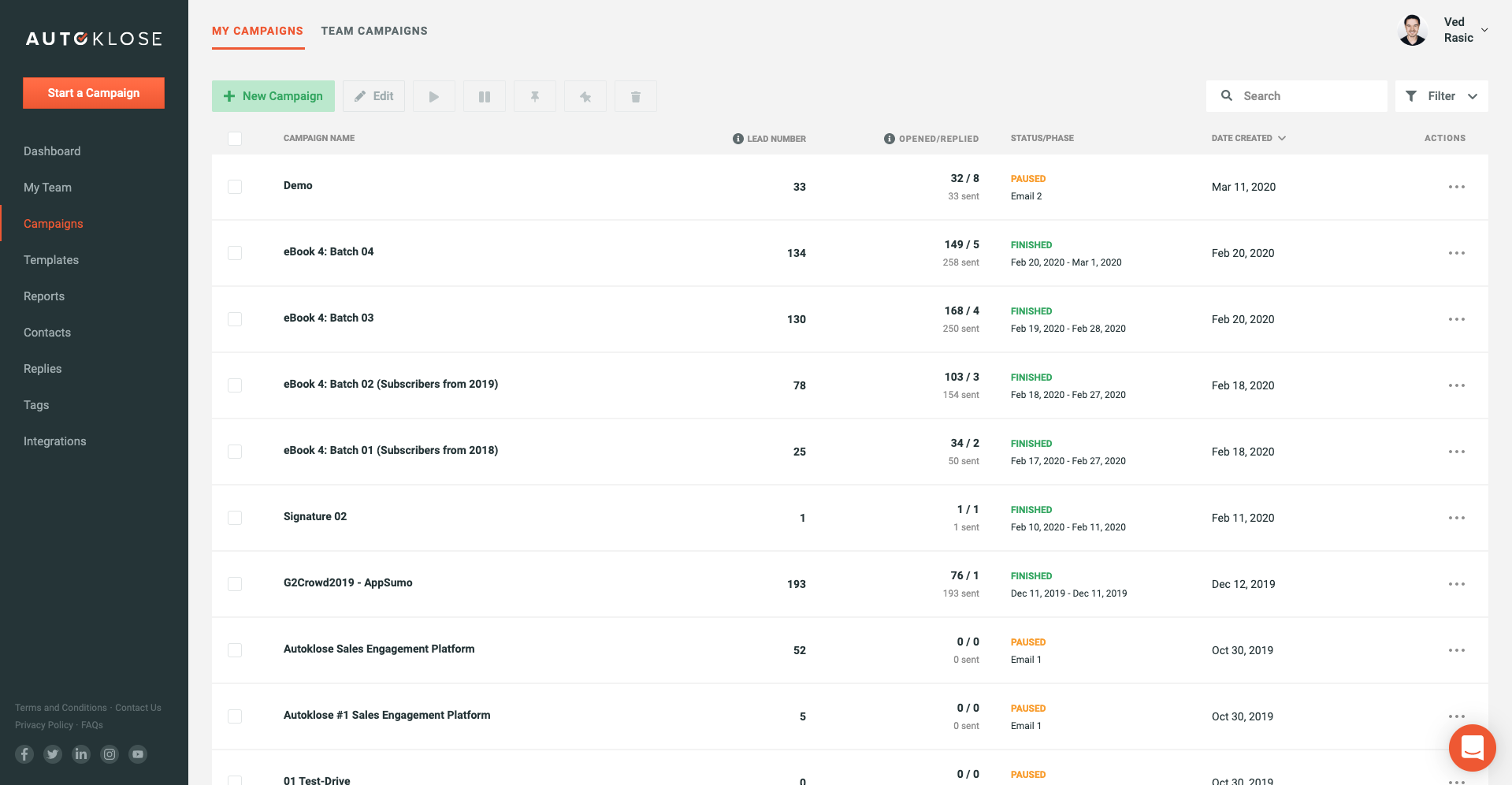Screen dimensions: 1512x785
Task: Open Tags in sidebar
Action: [x=36, y=405]
